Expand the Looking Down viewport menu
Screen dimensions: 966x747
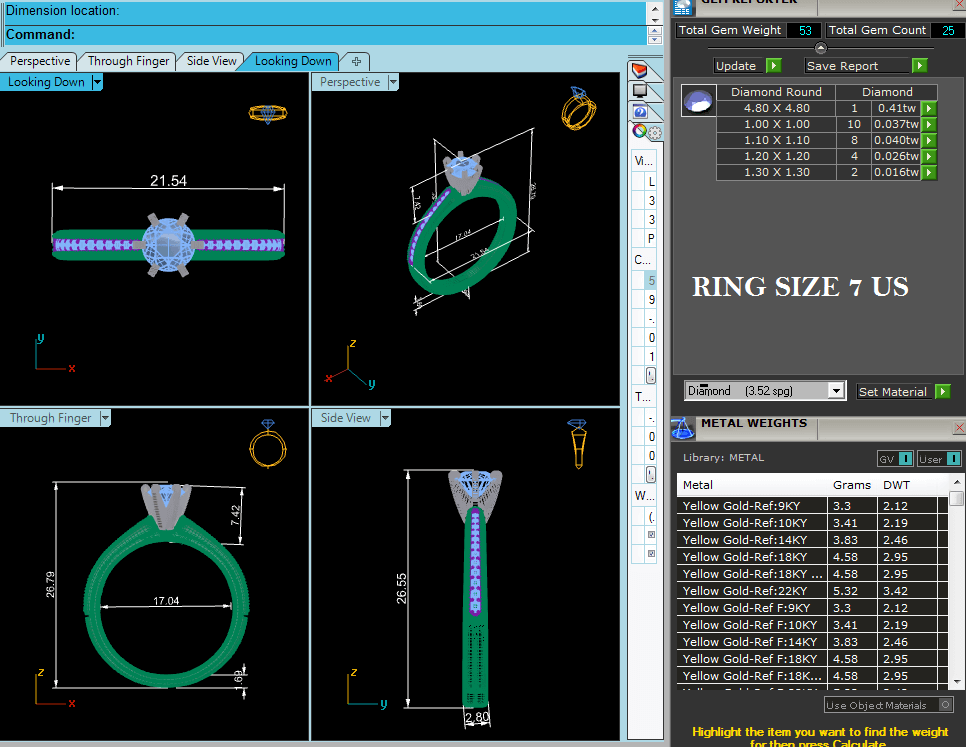pos(97,83)
